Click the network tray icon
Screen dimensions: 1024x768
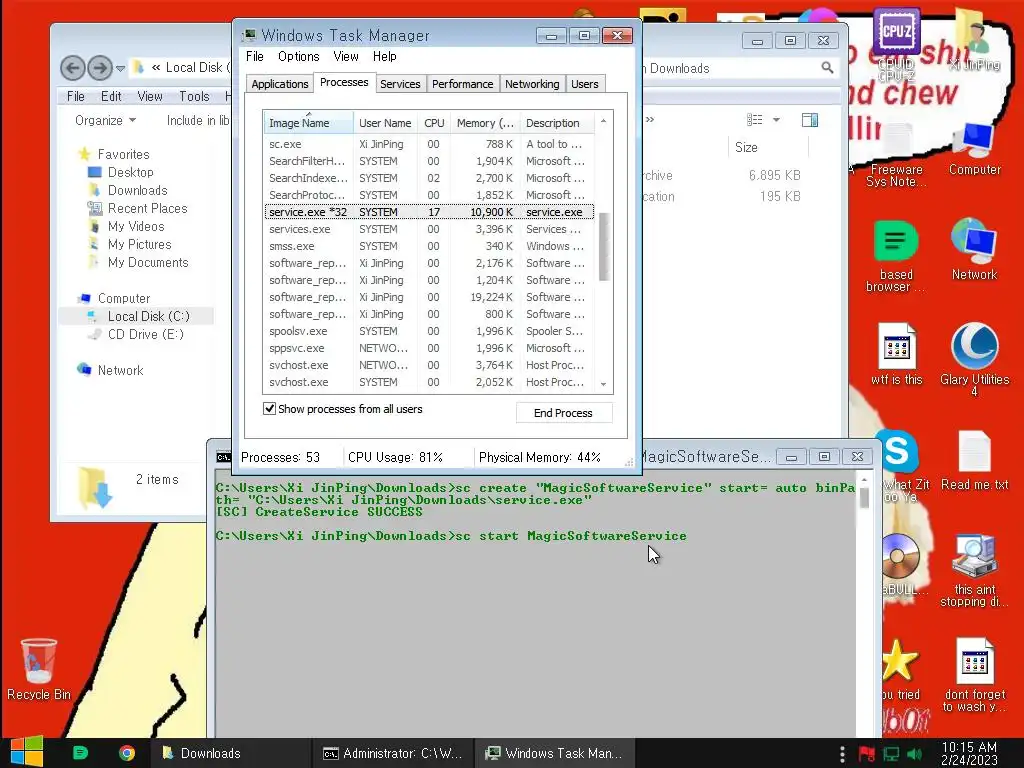[x=891, y=754]
